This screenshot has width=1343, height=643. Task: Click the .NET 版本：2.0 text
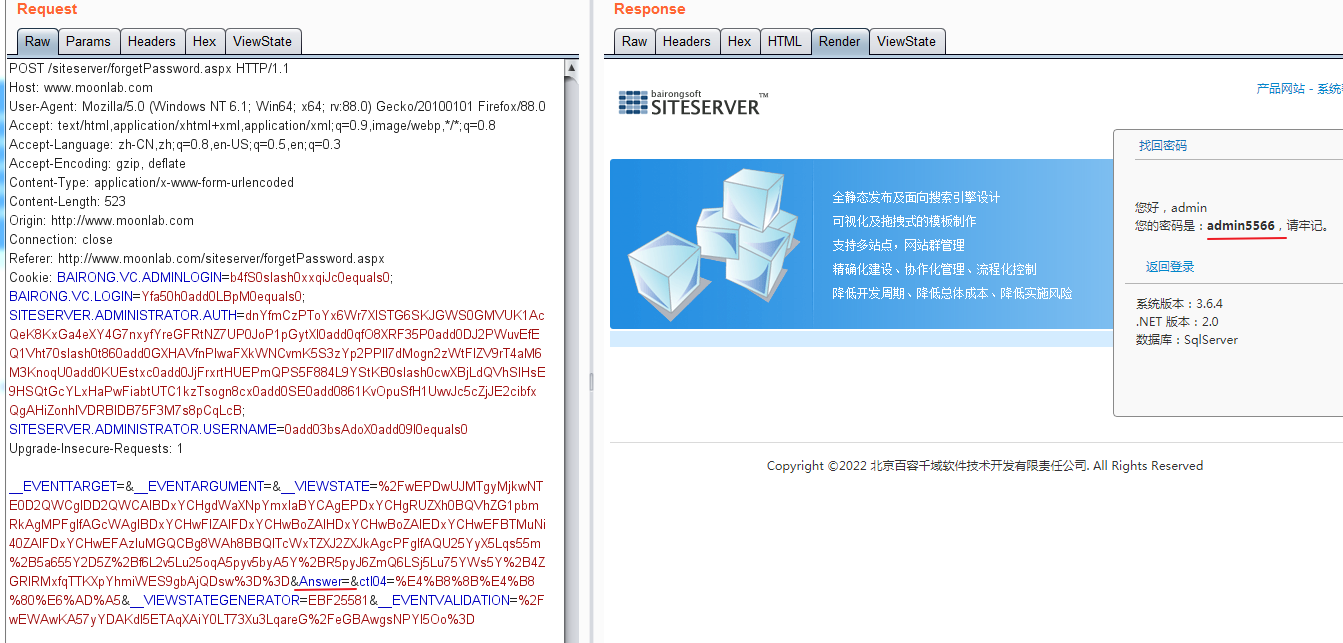pyautogui.click(x=1177, y=321)
